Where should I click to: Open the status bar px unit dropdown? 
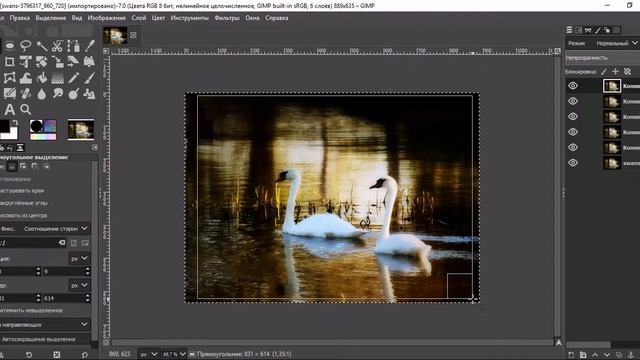coord(149,354)
